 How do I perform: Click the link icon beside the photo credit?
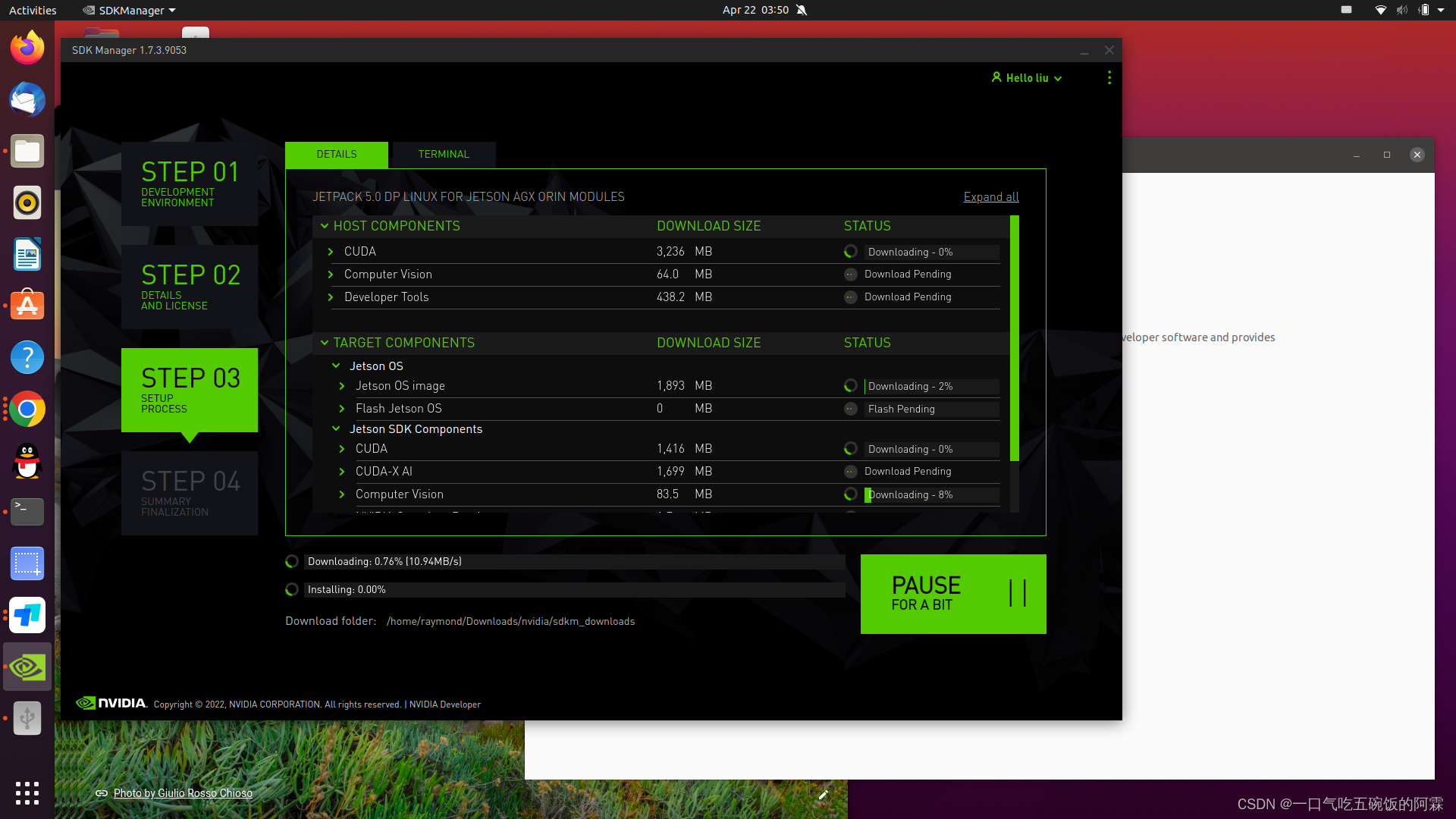(101, 793)
